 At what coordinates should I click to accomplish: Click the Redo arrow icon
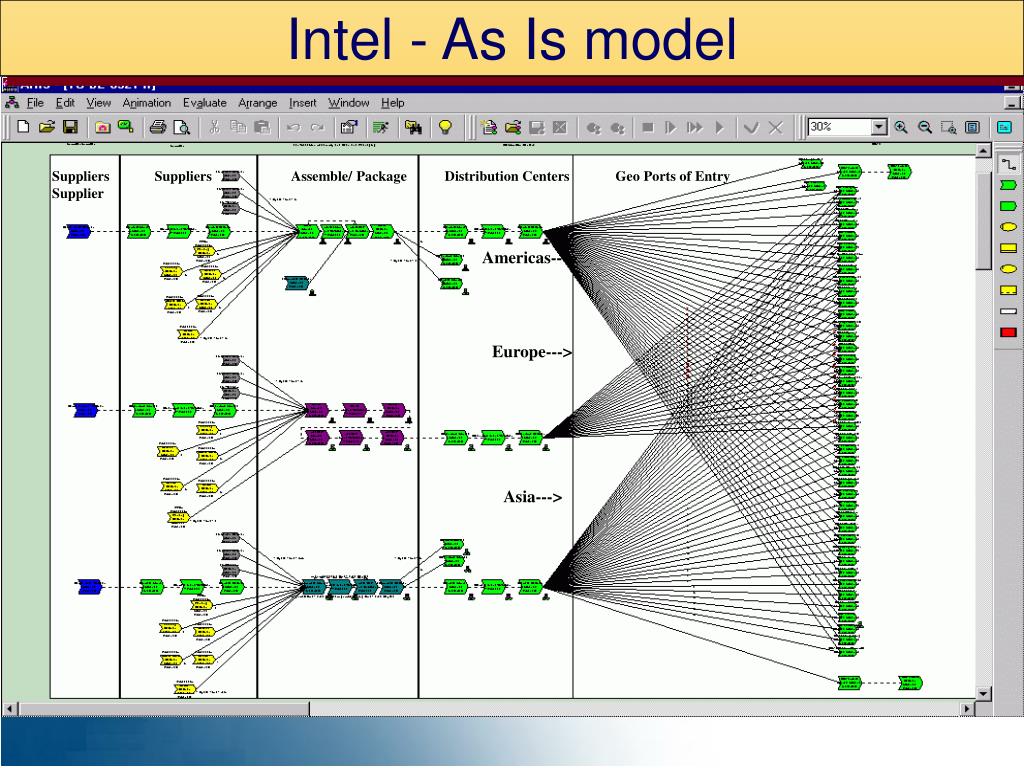(x=317, y=127)
